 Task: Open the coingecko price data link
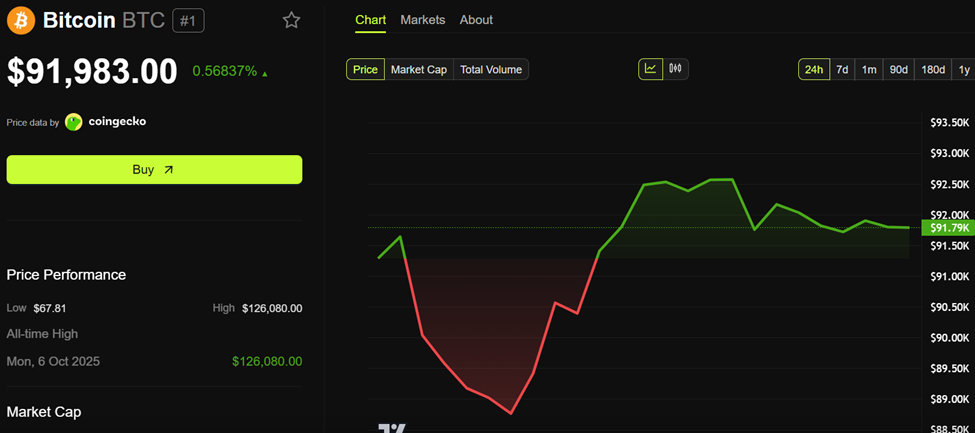[x=118, y=122]
